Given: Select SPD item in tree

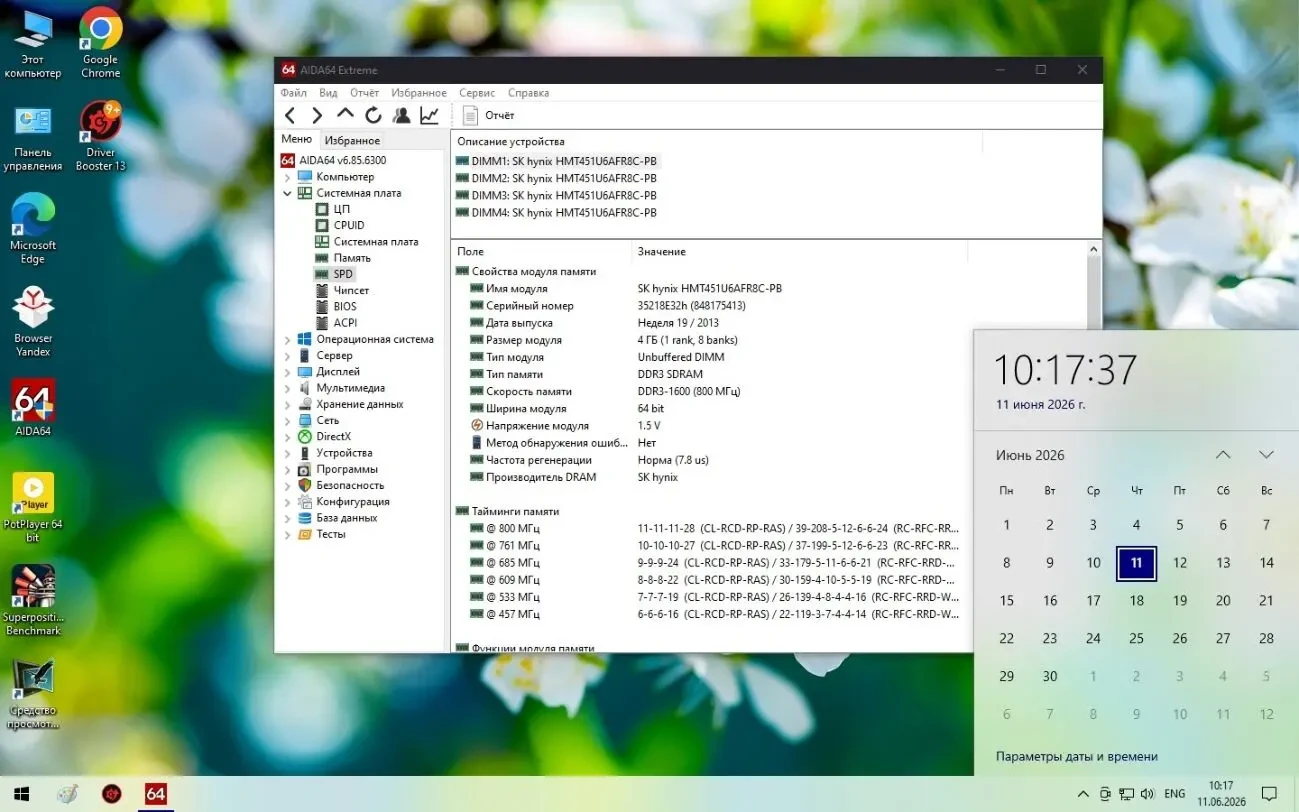Looking at the screenshot, I should click(343, 274).
